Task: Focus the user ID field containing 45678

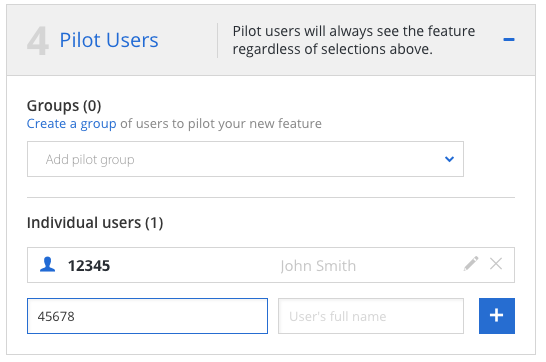Action: tap(147, 316)
